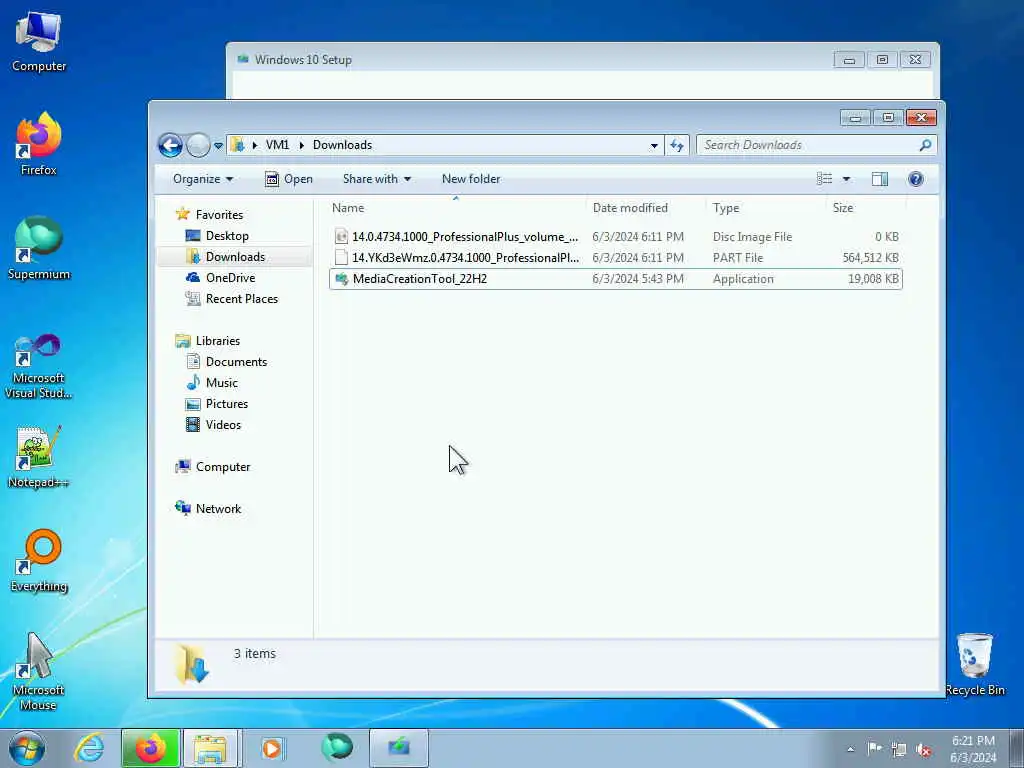Open the Organize menu
Screen dimensions: 1024x768
tap(202, 179)
